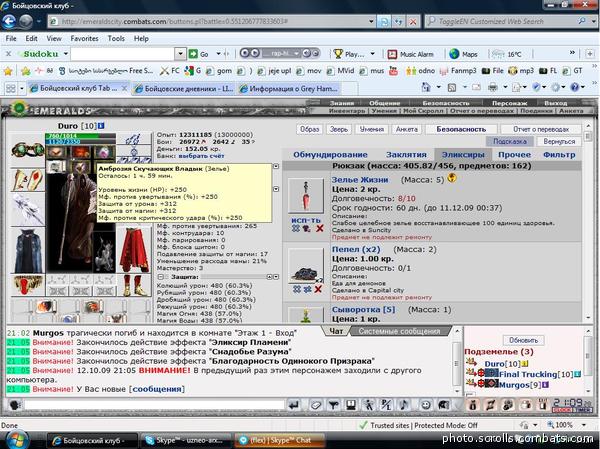Click the helmet icon in chat bar

point(443,405)
